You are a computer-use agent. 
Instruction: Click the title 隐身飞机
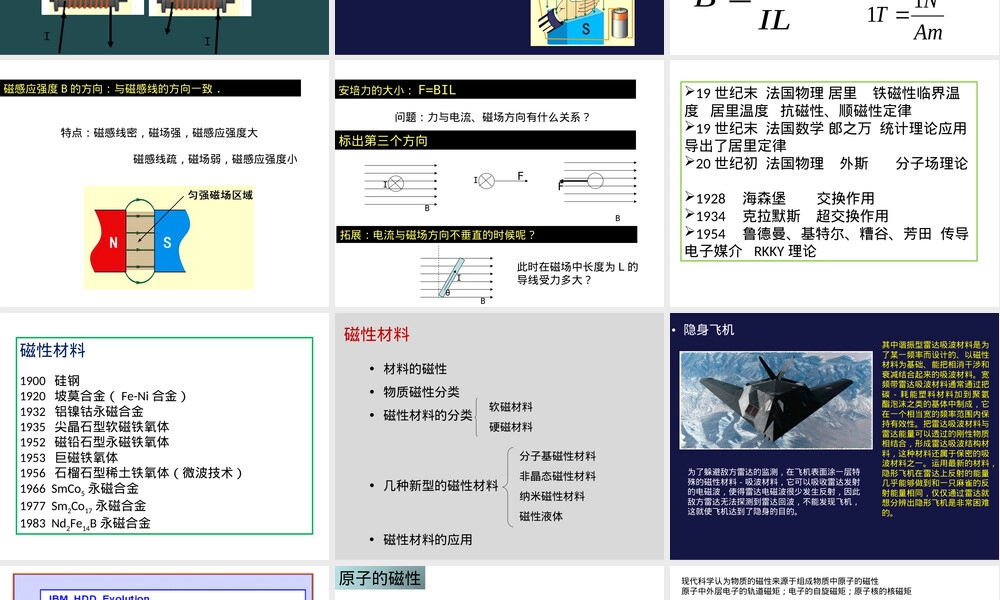coord(708,330)
